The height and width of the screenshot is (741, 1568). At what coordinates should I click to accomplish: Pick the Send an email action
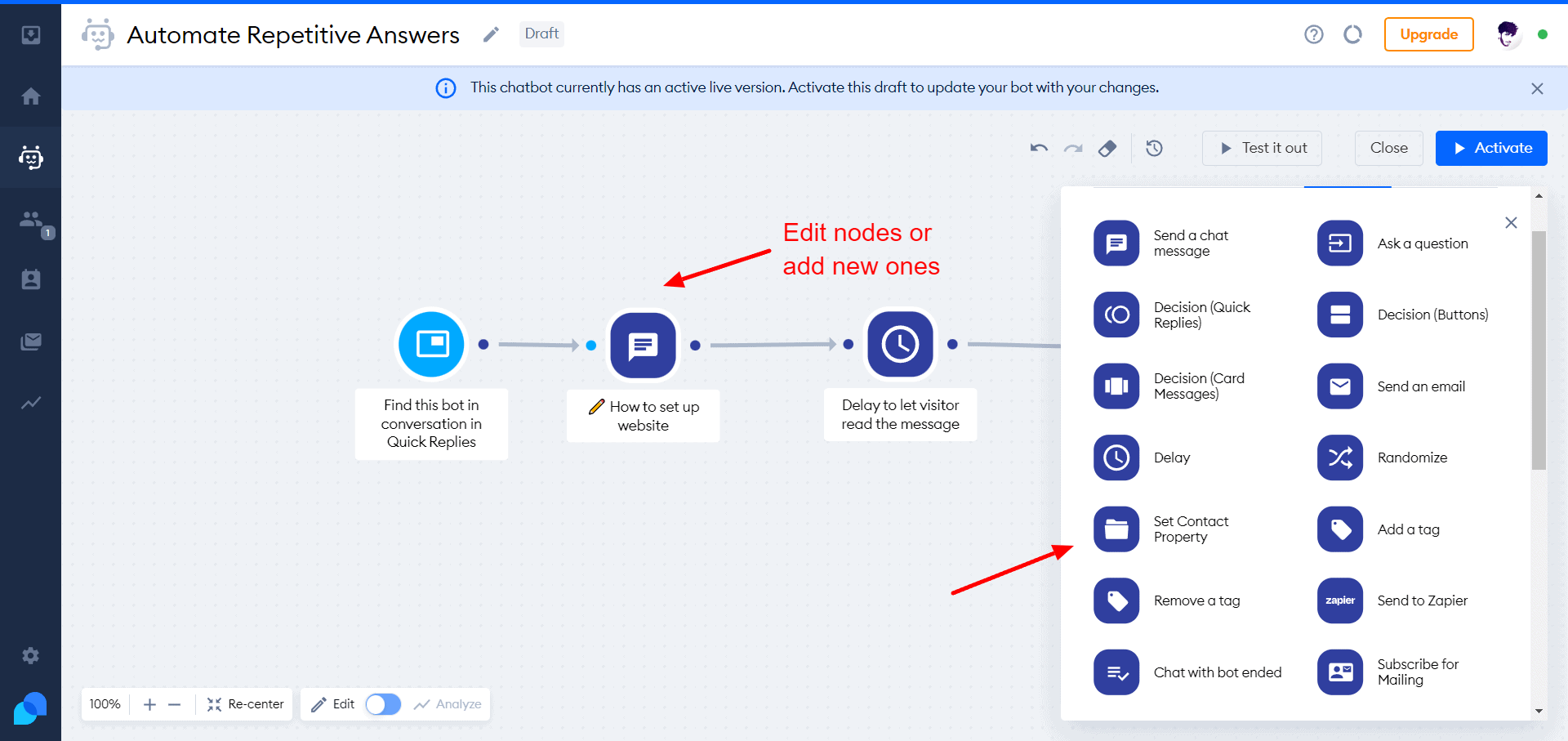(x=1339, y=386)
